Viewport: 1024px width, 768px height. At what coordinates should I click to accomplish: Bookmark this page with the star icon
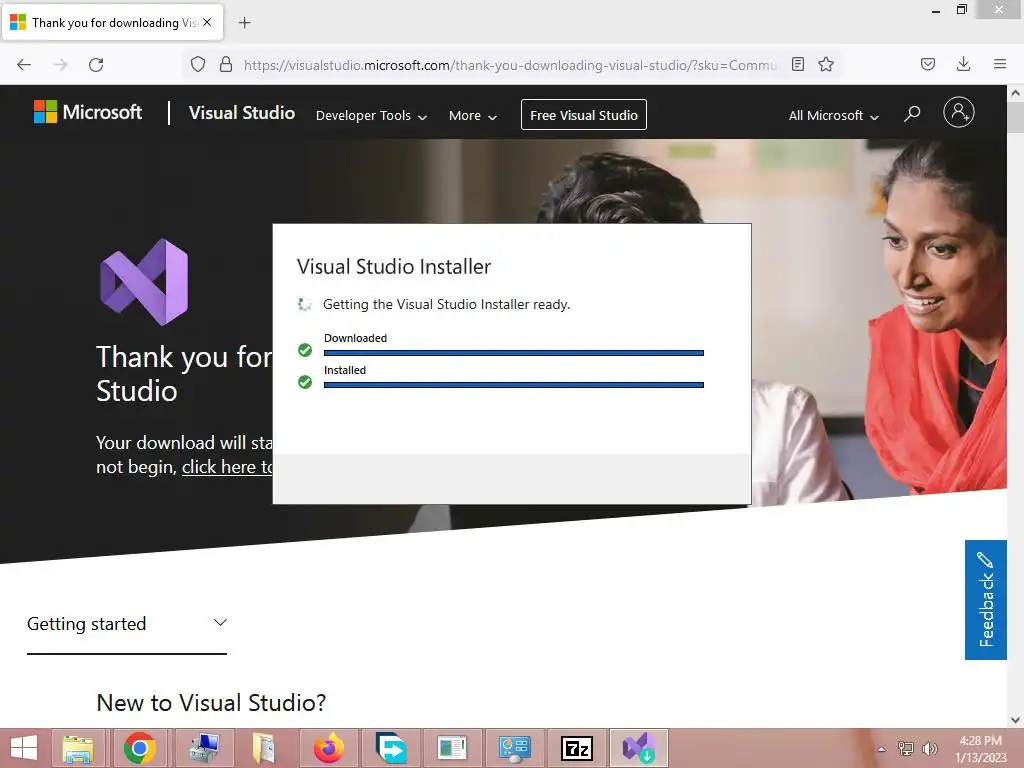click(826, 64)
